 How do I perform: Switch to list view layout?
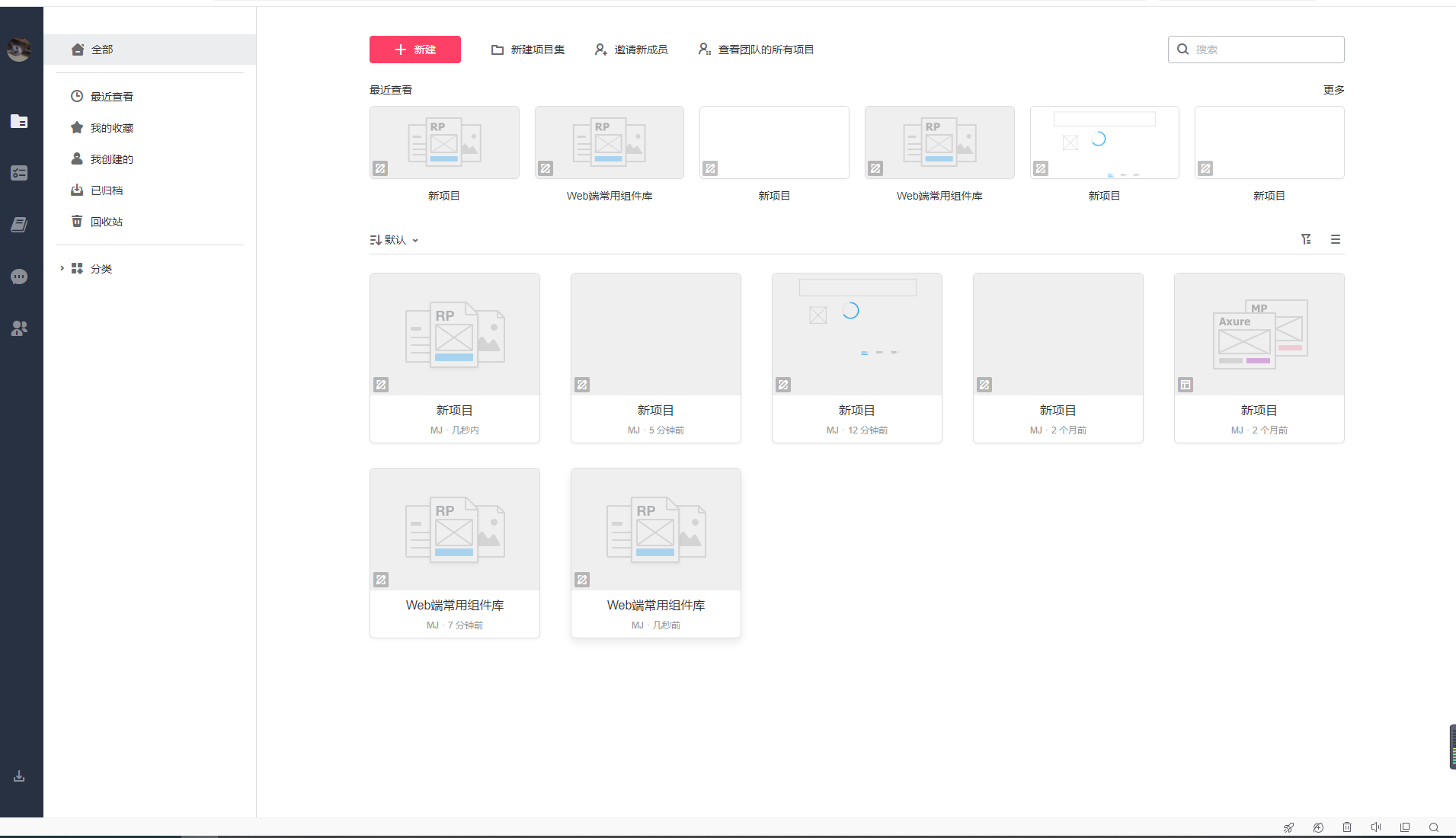pos(1335,239)
